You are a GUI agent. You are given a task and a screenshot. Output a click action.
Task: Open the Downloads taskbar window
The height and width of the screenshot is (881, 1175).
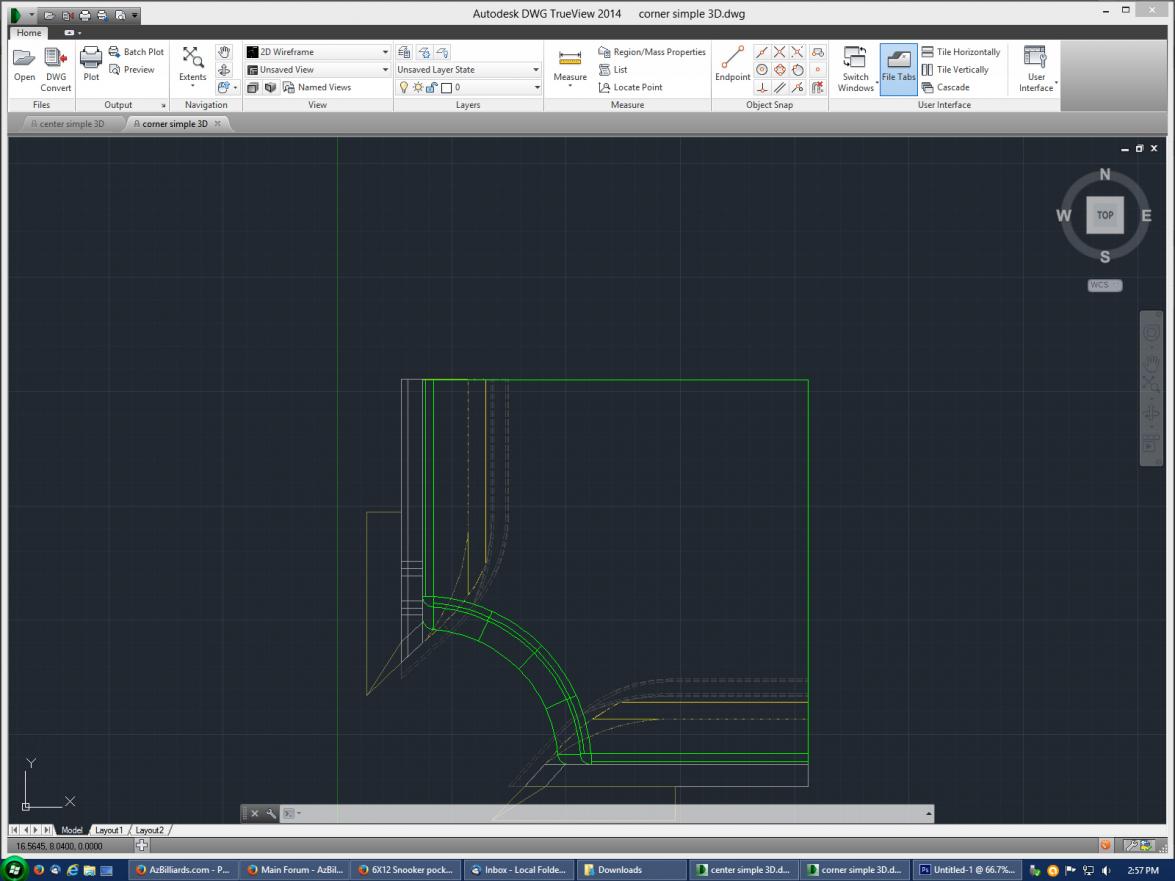tap(630, 870)
